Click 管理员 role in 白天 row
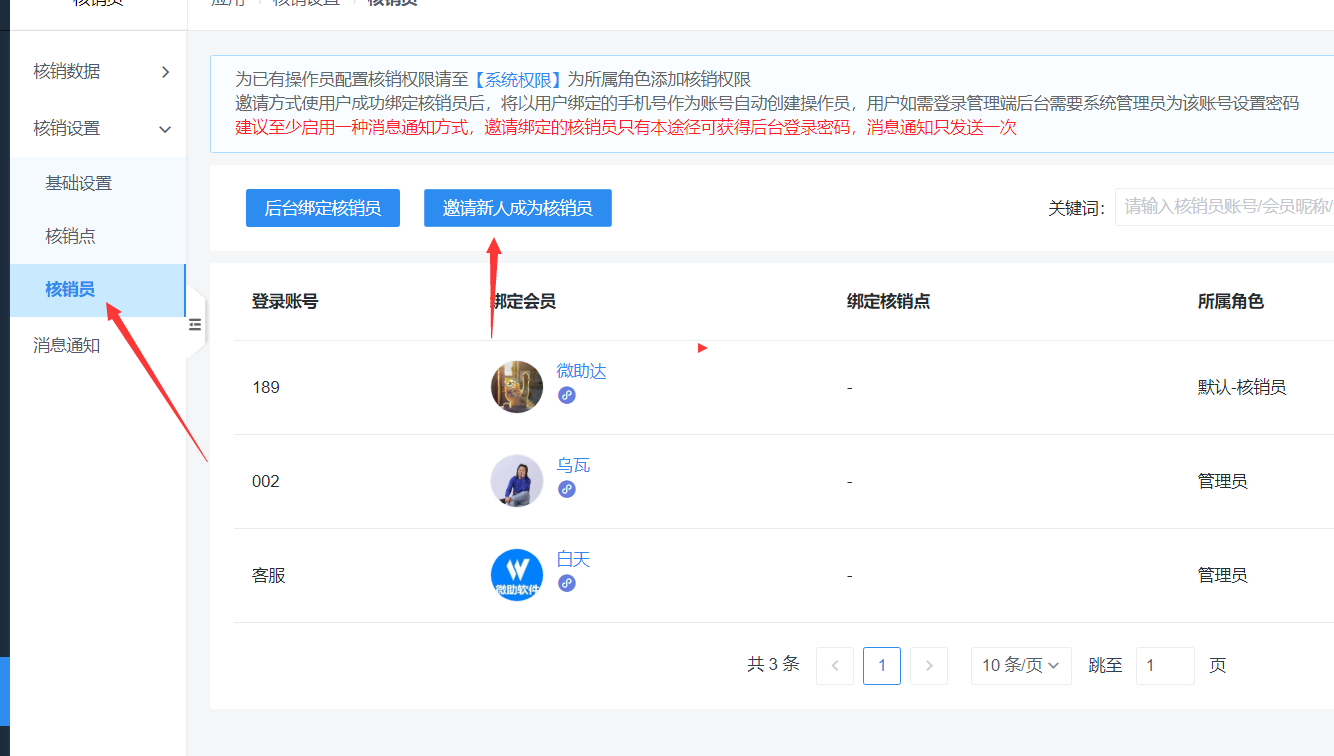Screen dimensions: 1334x756 tap(1222, 575)
